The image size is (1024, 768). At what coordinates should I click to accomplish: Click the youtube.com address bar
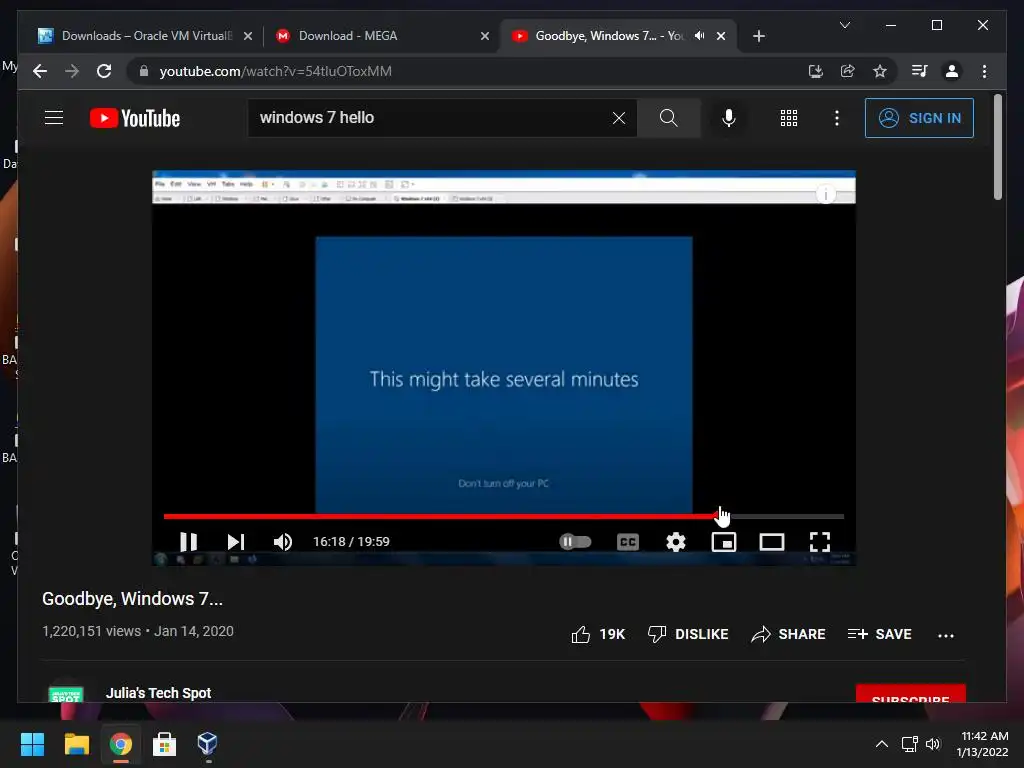point(276,71)
